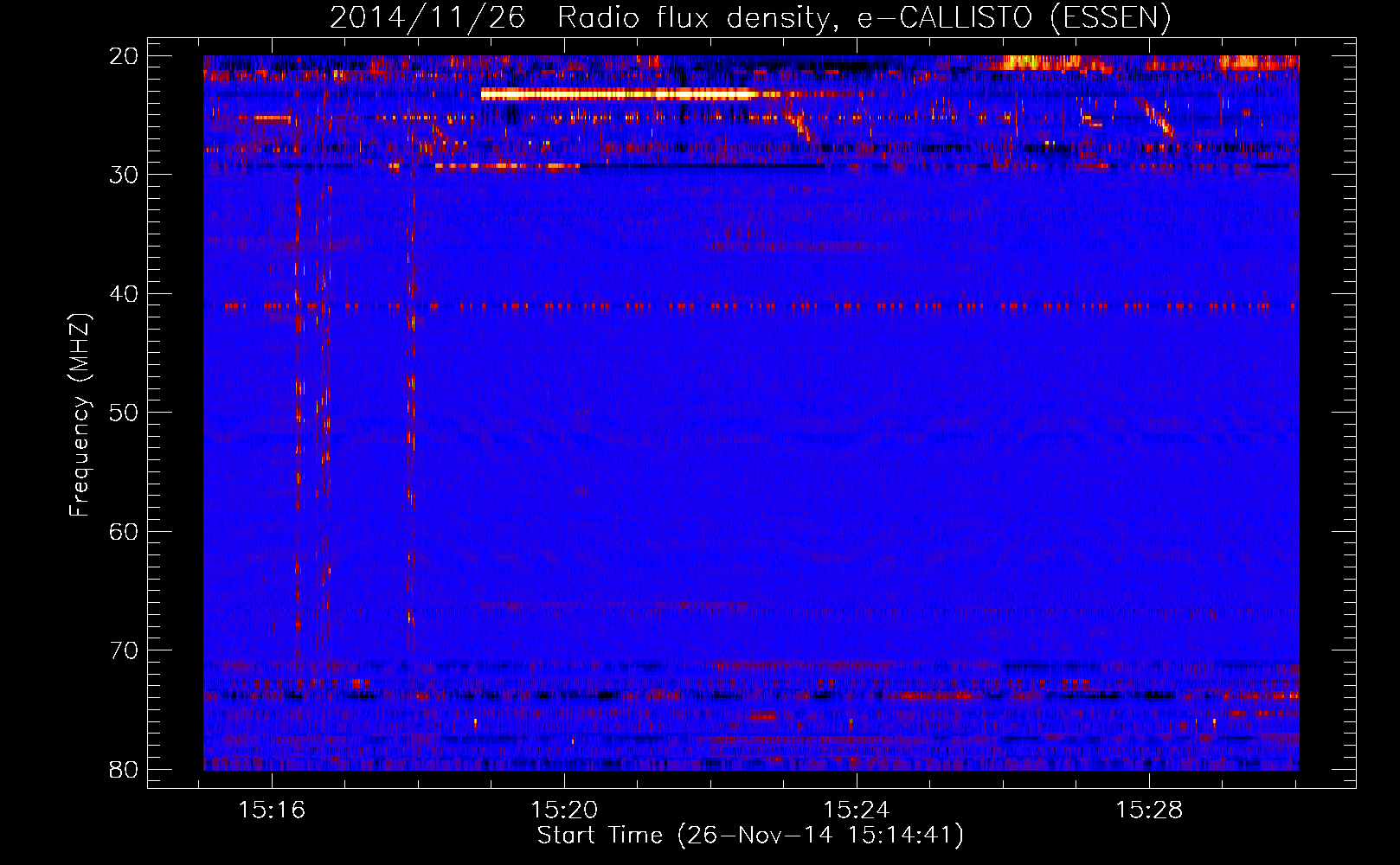Select the 50 MHz frequency tick label
Screen dimensions: 1400x865
click(124, 413)
